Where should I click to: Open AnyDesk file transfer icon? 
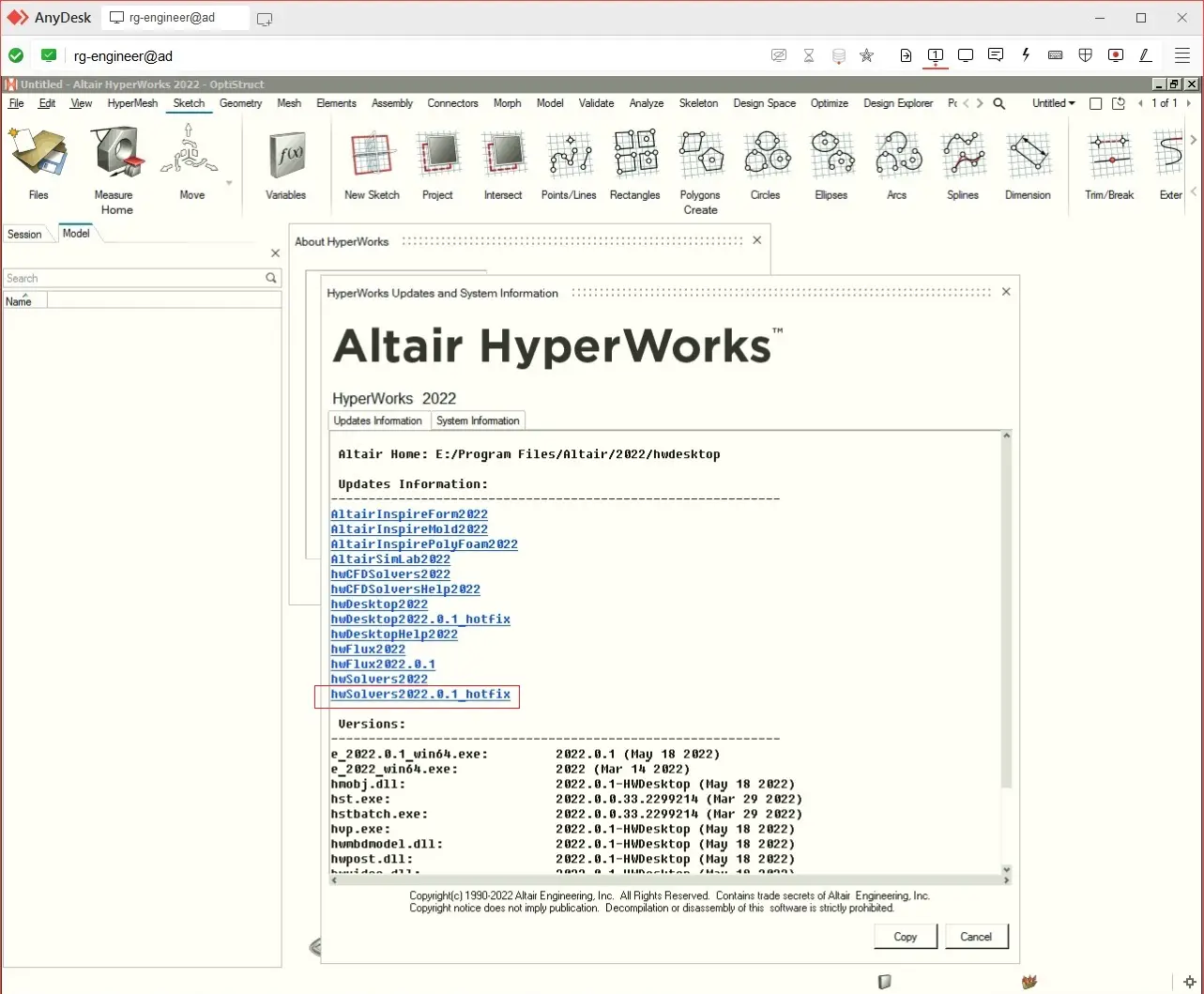(906, 55)
